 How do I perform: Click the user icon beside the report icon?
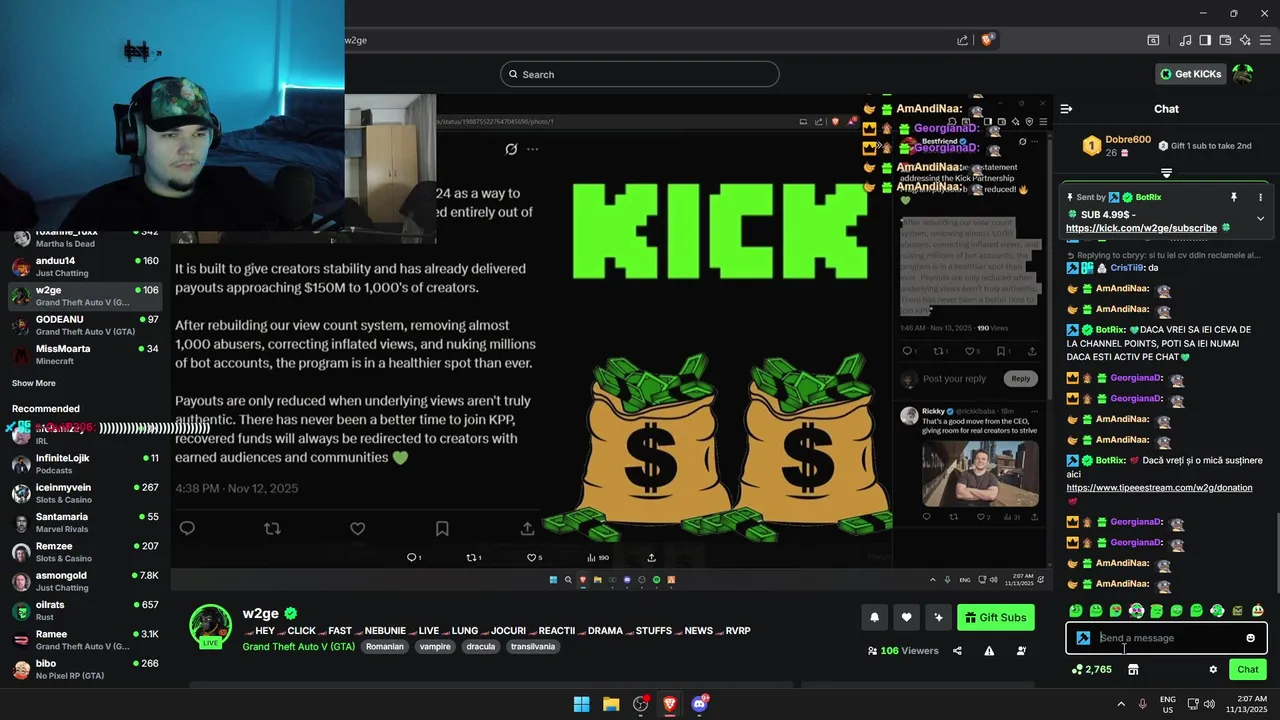coord(1021,651)
